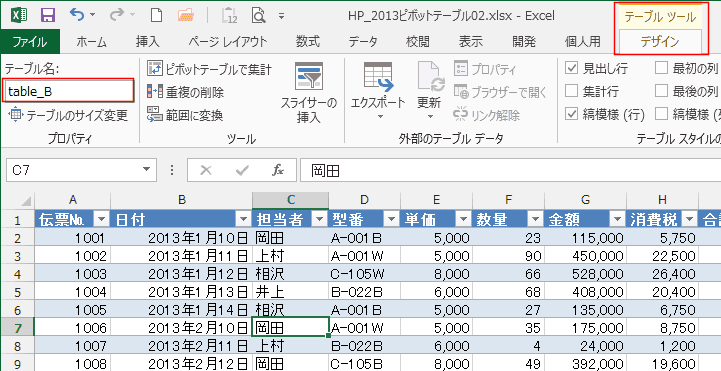
Task: Open filter dropdown for 担当者 column
Action: [x=320, y=220]
